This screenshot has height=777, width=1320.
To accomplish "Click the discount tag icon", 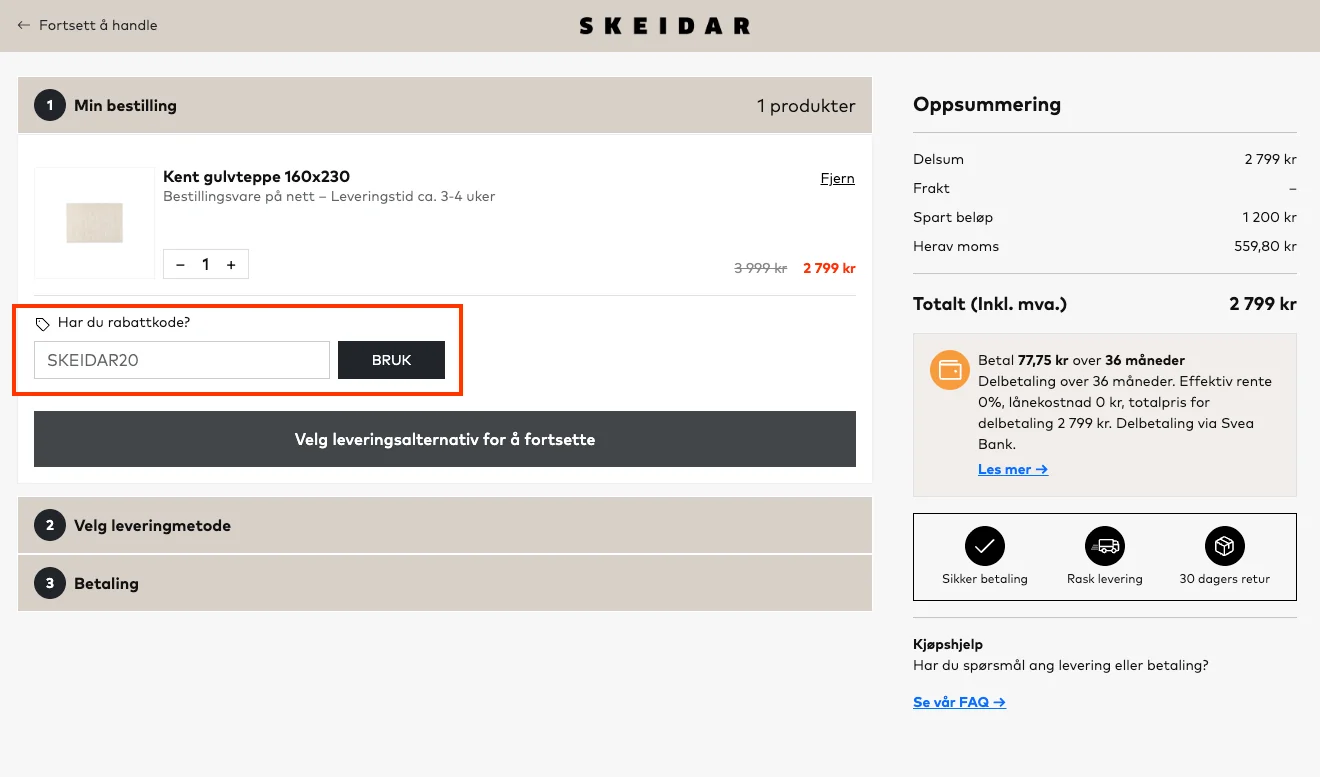I will tap(42, 324).
